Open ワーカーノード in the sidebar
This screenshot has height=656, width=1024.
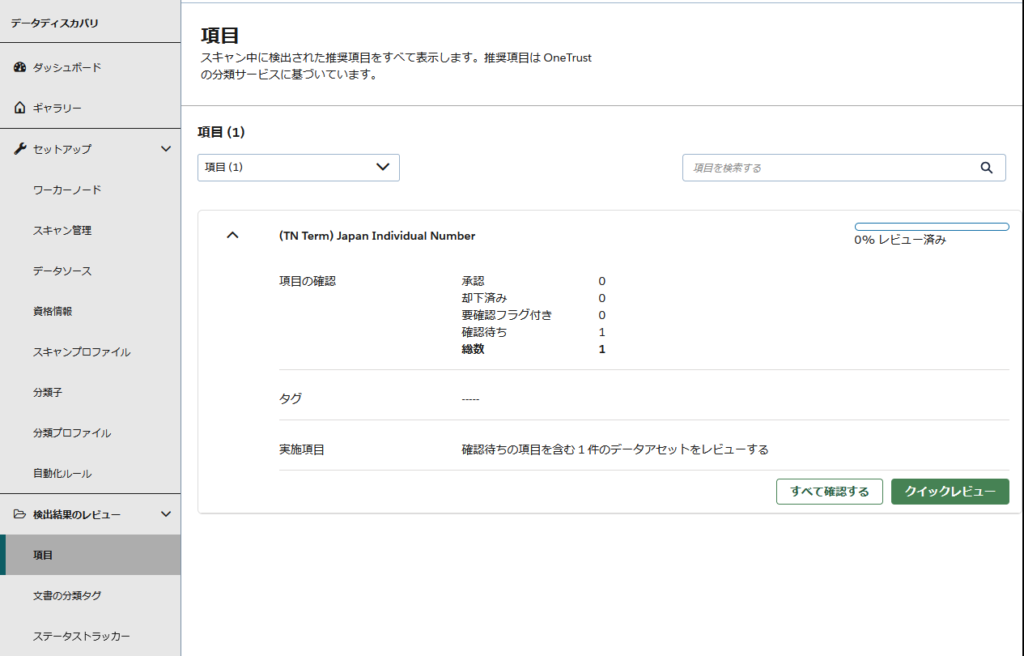click(67, 190)
